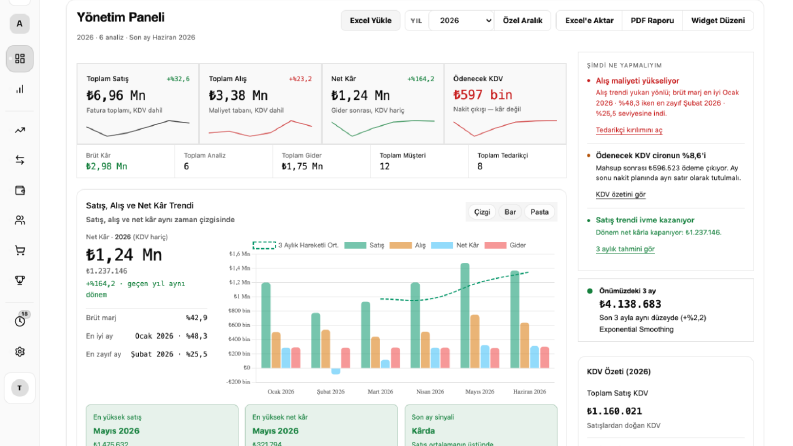The height and width of the screenshot is (446, 793).
Task: Click the Toplam Satış card
Action: 138,104
